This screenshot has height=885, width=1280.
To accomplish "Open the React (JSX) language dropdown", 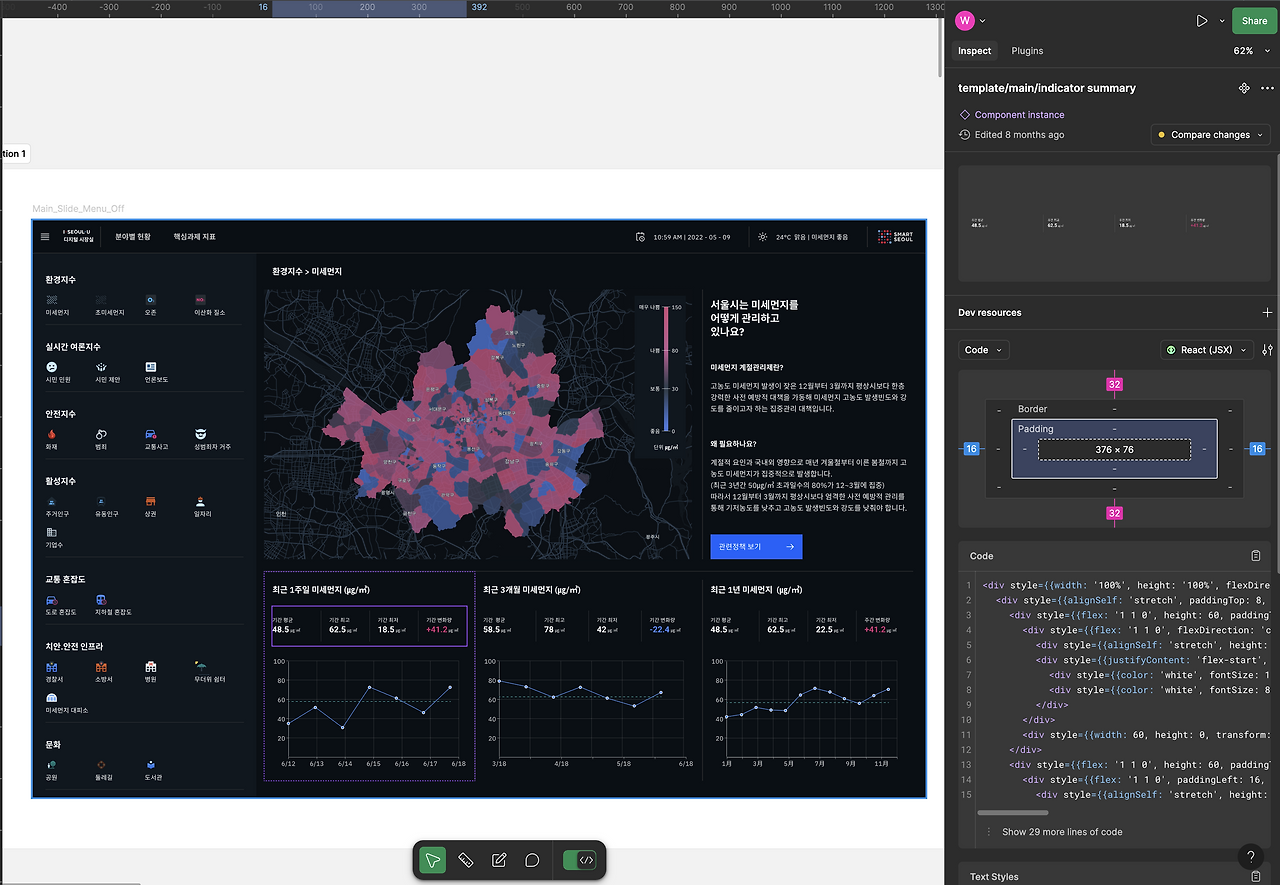I will pyautogui.click(x=1207, y=350).
